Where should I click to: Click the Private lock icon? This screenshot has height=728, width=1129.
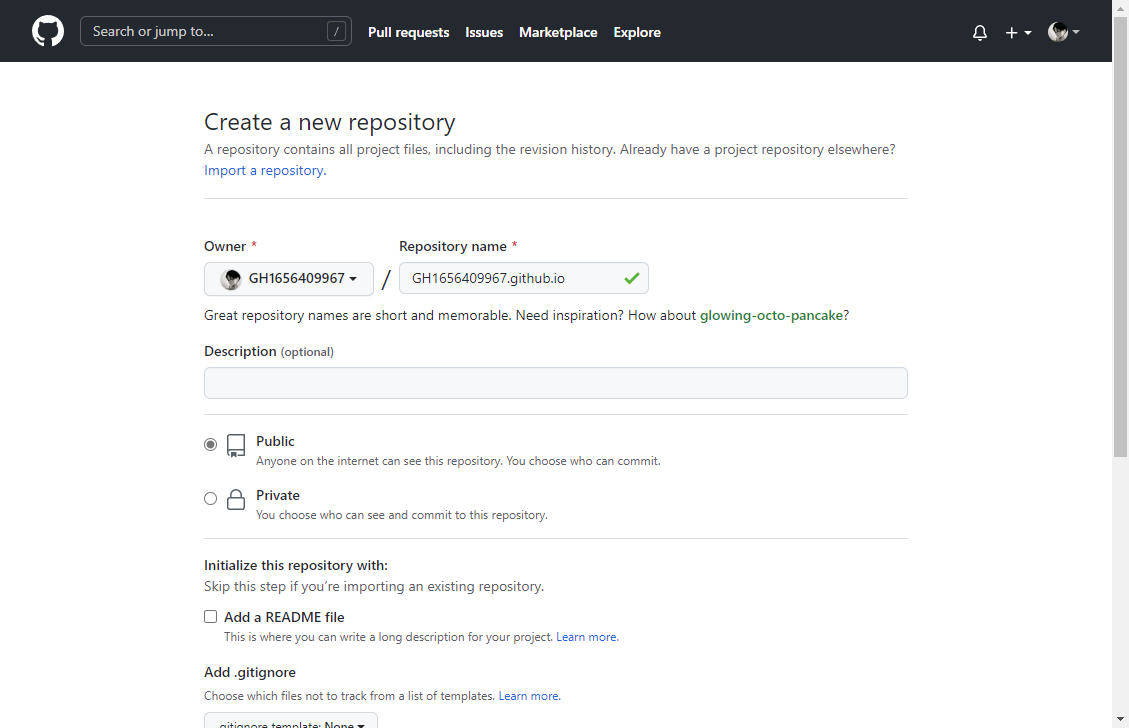[x=236, y=500]
